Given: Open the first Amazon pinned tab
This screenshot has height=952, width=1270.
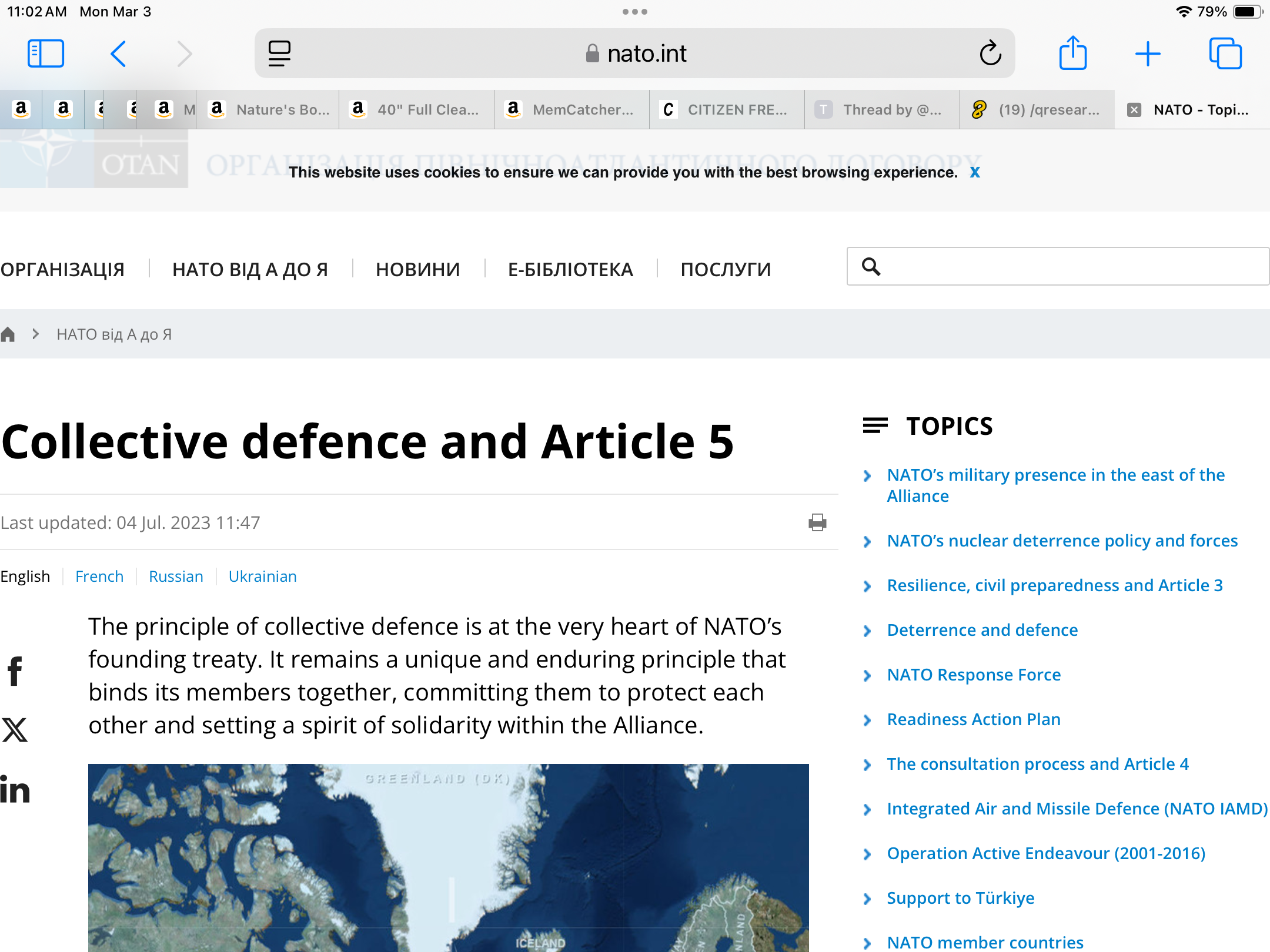Looking at the screenshot, I should 21,109.
